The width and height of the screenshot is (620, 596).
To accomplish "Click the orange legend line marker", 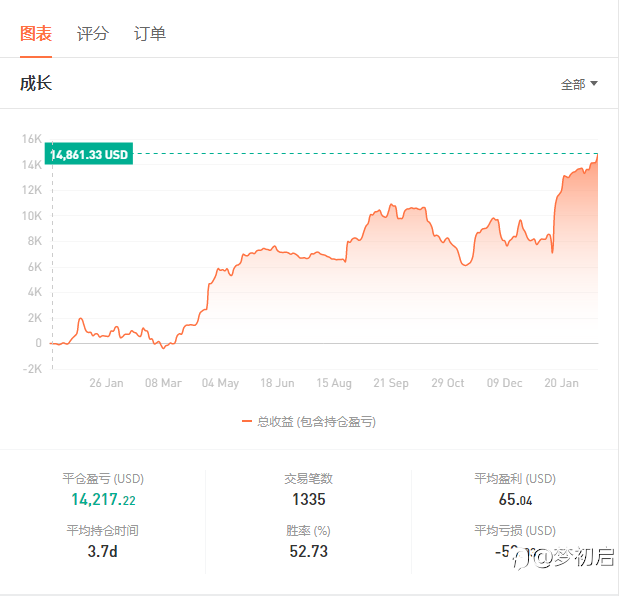I will point(247,422).
